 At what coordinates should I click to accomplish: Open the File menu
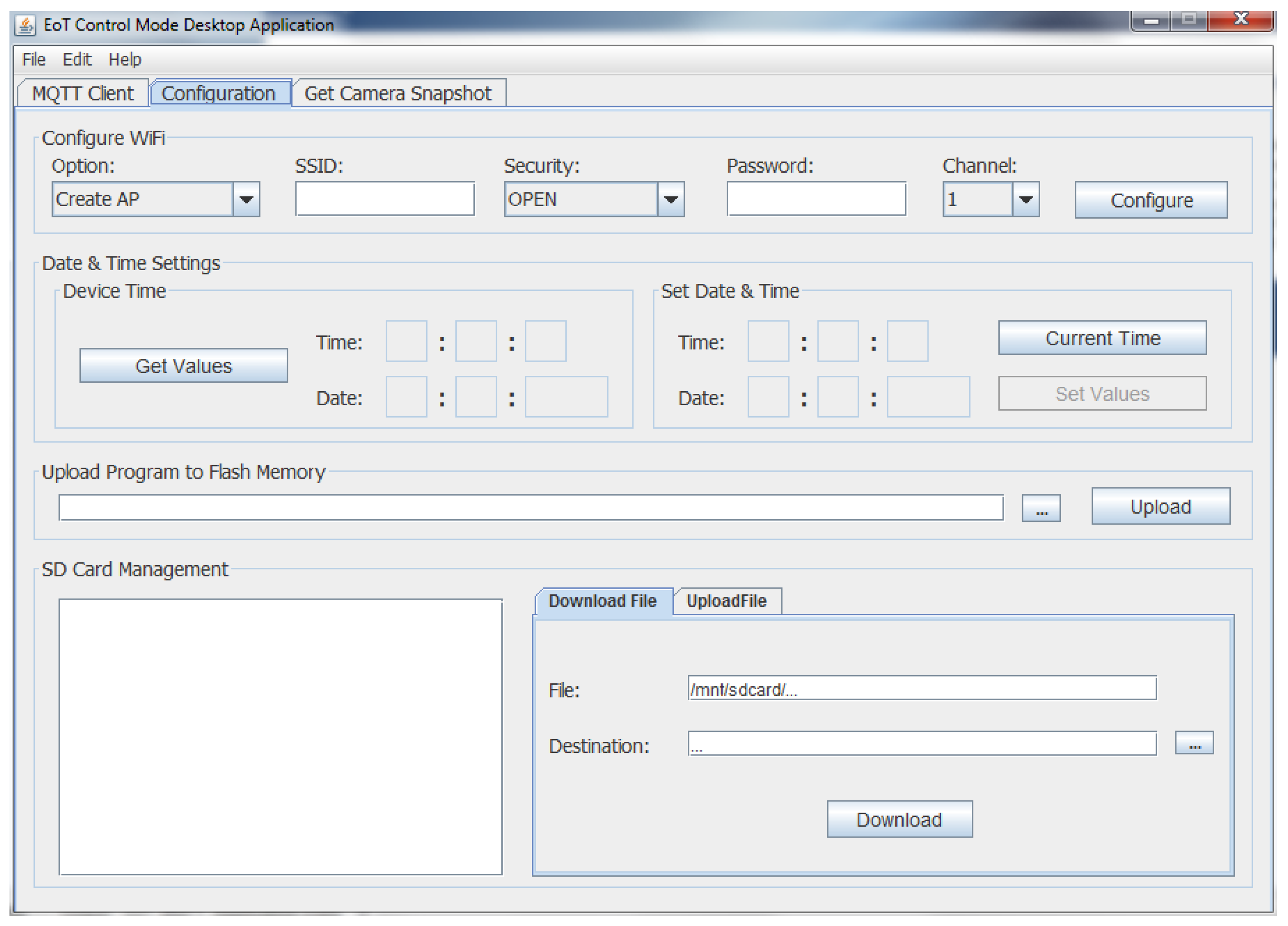tap(34, 60)
